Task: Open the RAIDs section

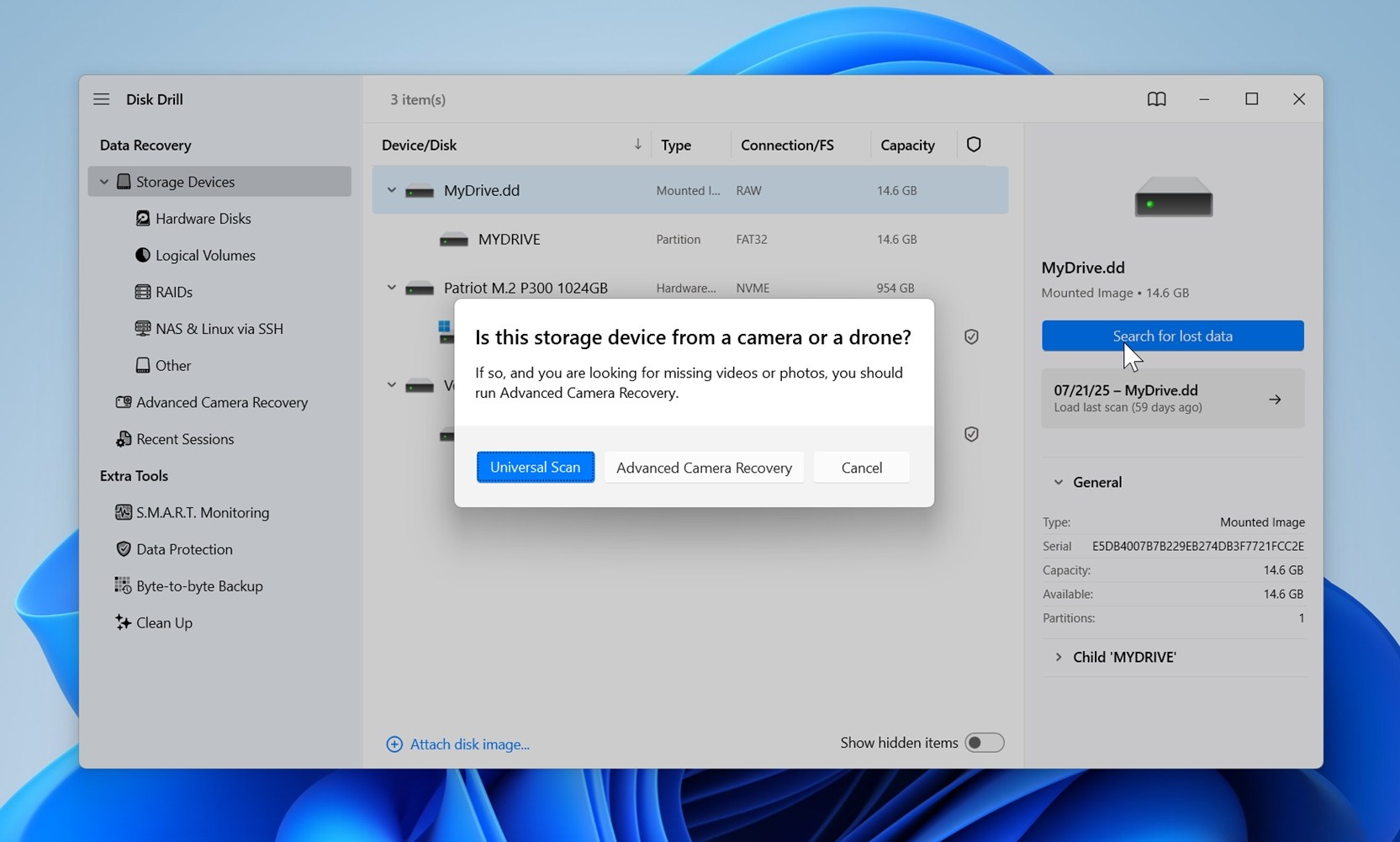Action: point(174,292)
